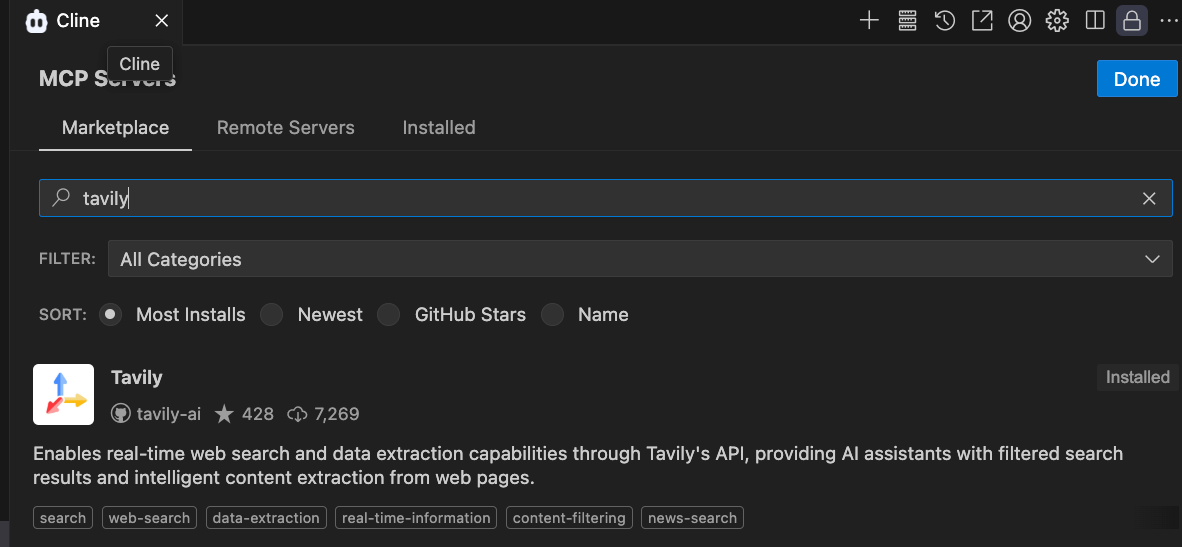Select the search tag
The width and height of the screenshot is (1182, 547).
63,518
